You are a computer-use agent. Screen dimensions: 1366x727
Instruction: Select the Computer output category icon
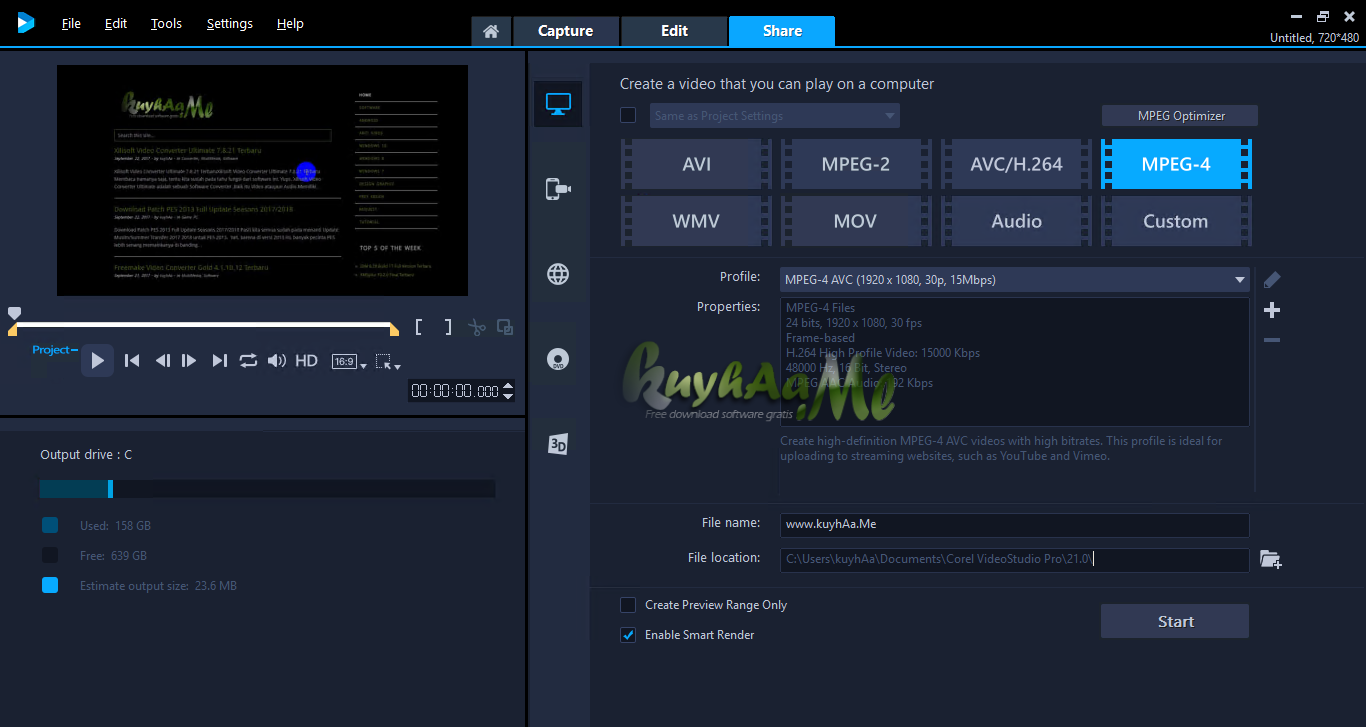click(558, 103)
